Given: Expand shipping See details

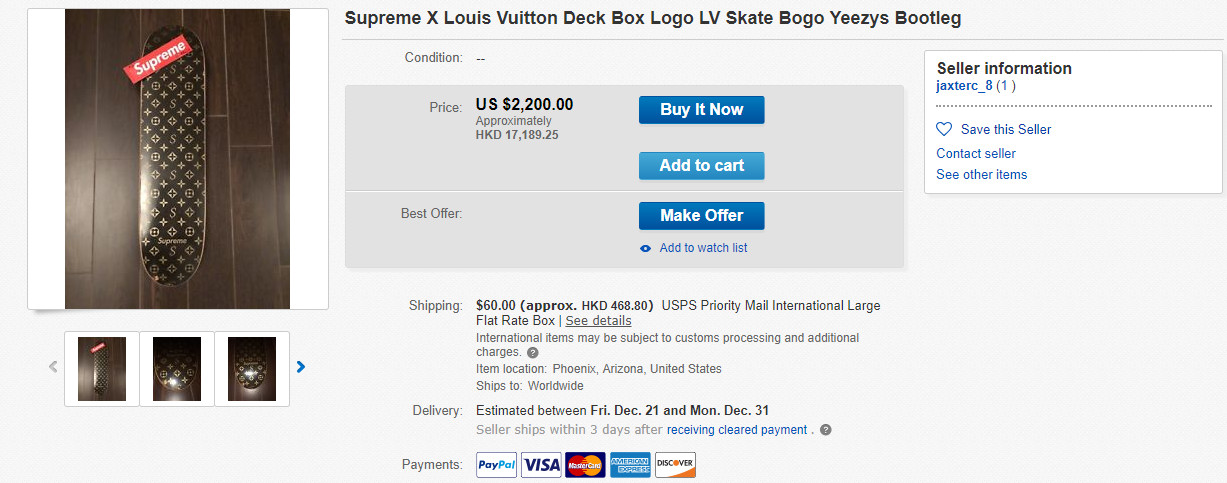Looking at the screenshot, I should point(598,321).
